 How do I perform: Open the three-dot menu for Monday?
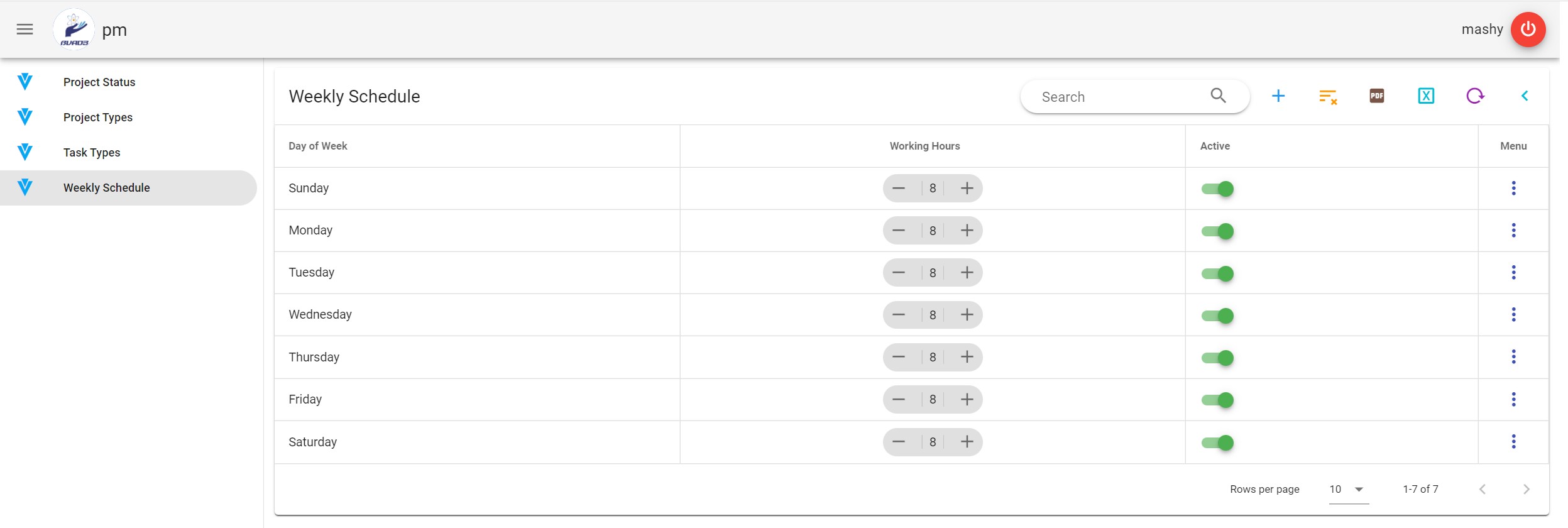(1513, 231)
